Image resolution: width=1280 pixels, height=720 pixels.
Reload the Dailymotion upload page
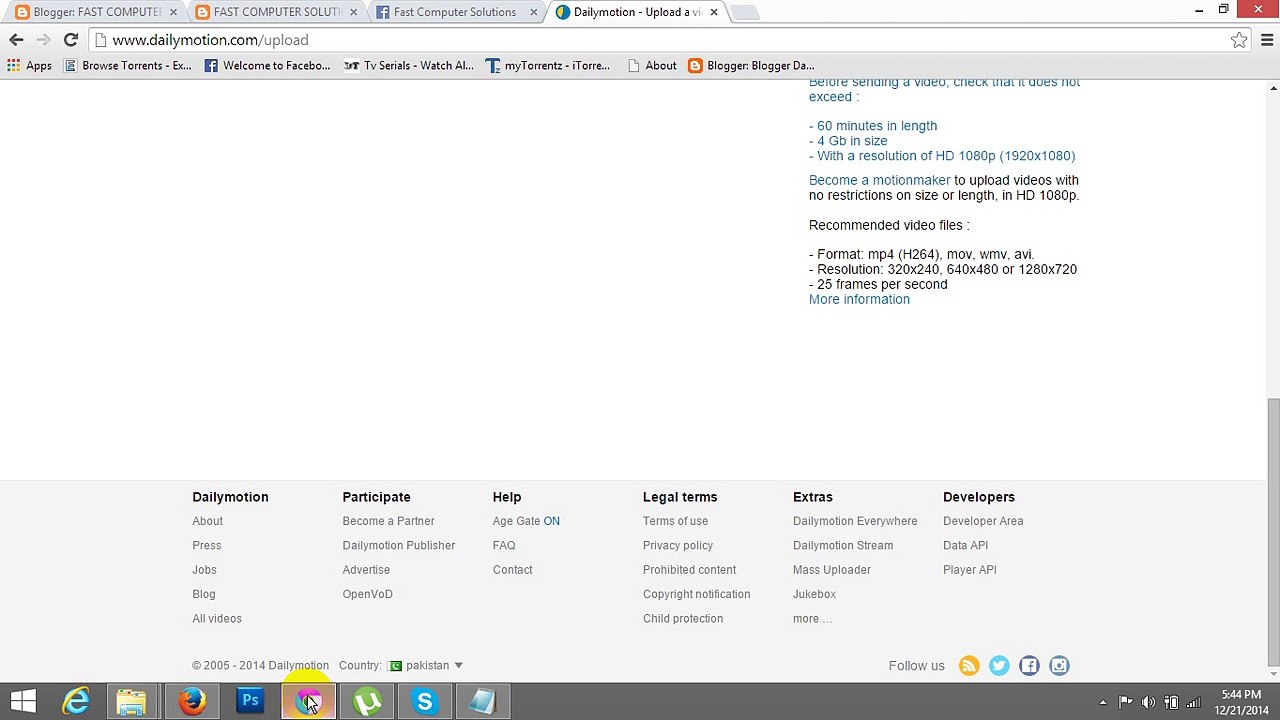pyautogui.click(x=70, y=40)
